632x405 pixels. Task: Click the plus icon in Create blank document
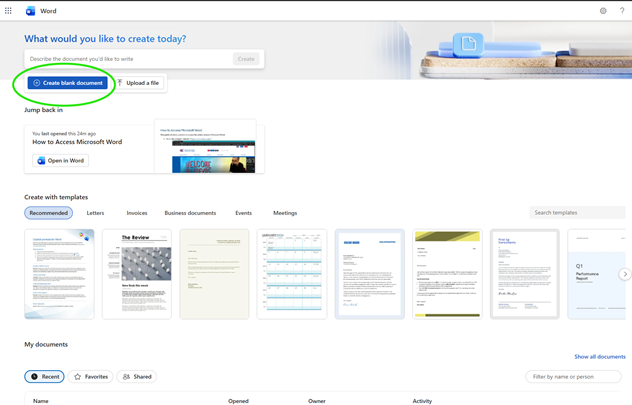point(36,83)
